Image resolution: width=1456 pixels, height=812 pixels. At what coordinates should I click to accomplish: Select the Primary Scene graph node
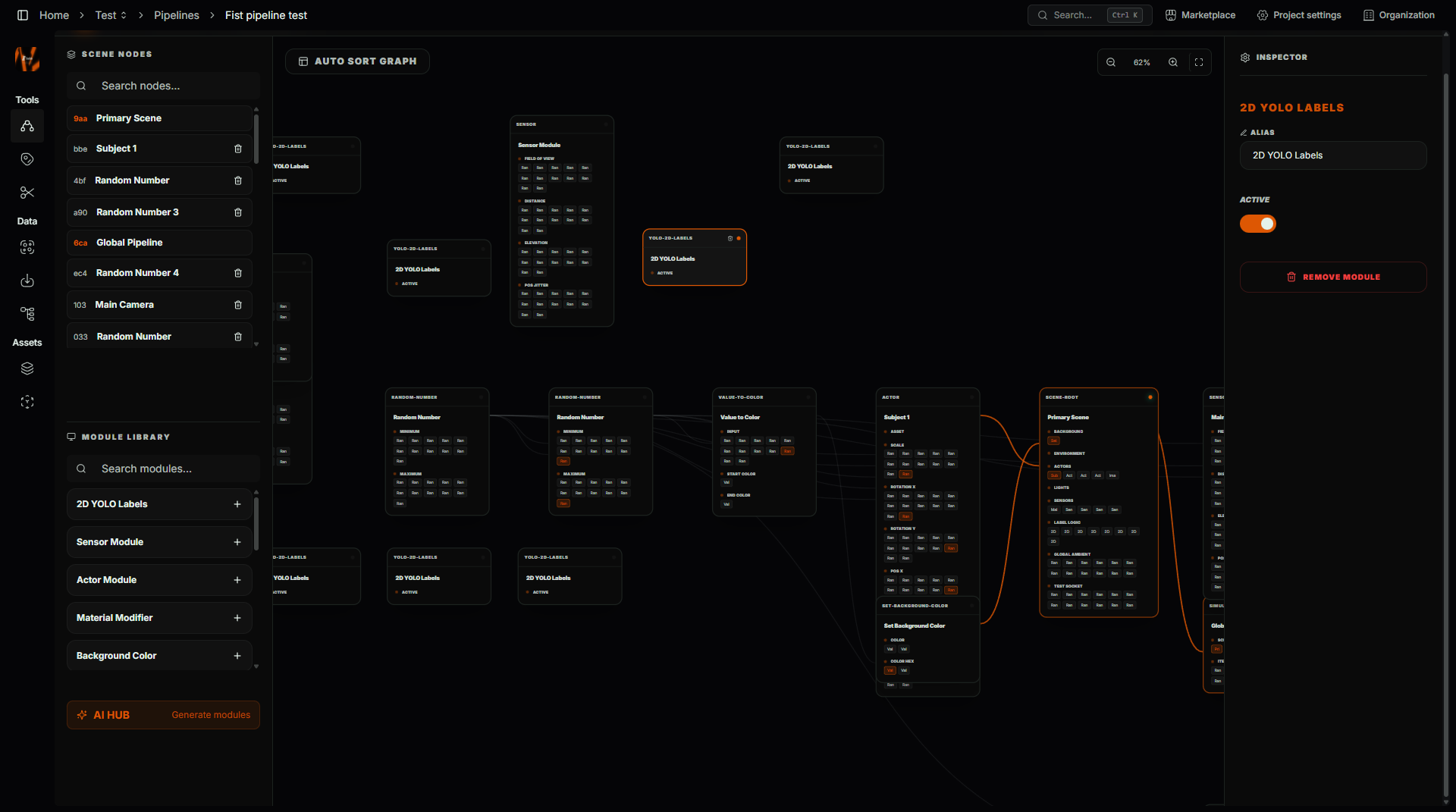click(x=1099, y=503)
